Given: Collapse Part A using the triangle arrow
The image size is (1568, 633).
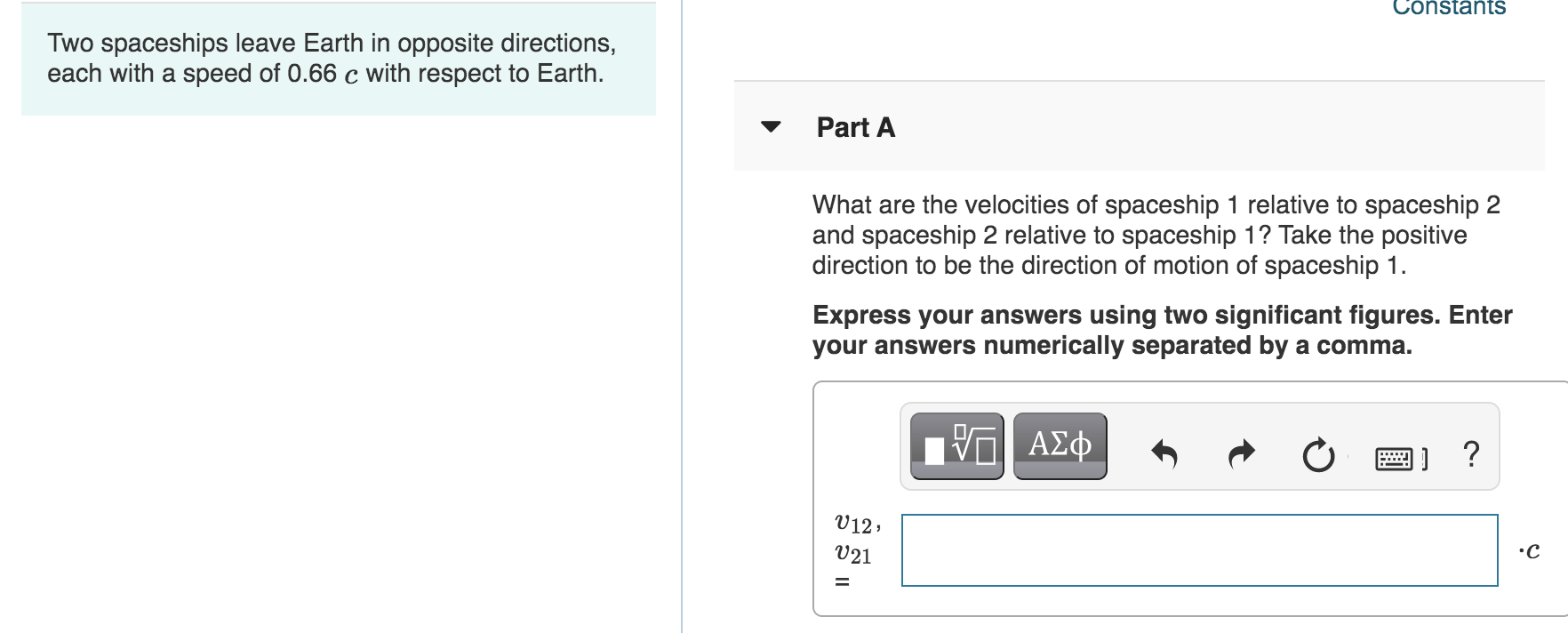Looking at the screenshot, I should pyautogui.click(x=772, y=127).
